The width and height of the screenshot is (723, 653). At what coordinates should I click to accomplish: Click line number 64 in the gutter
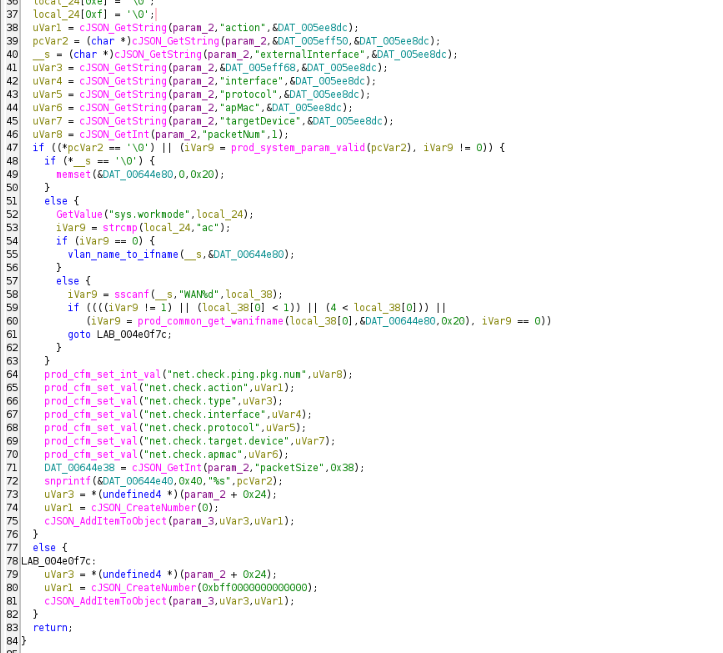(x=12, y=375)
